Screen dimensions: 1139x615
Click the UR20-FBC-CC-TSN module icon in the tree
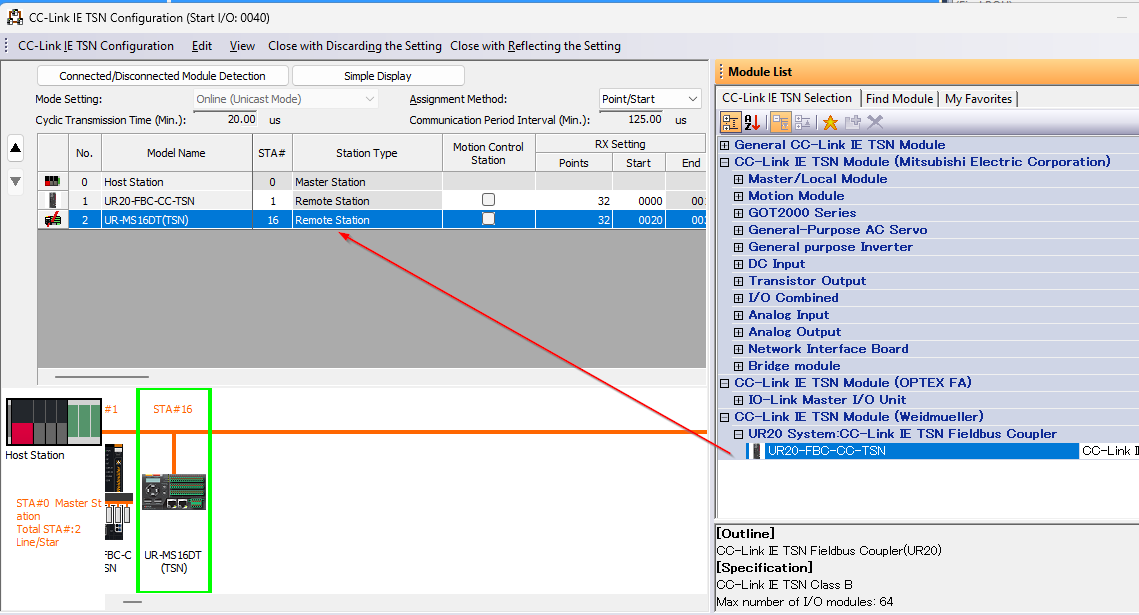(756, 451)
